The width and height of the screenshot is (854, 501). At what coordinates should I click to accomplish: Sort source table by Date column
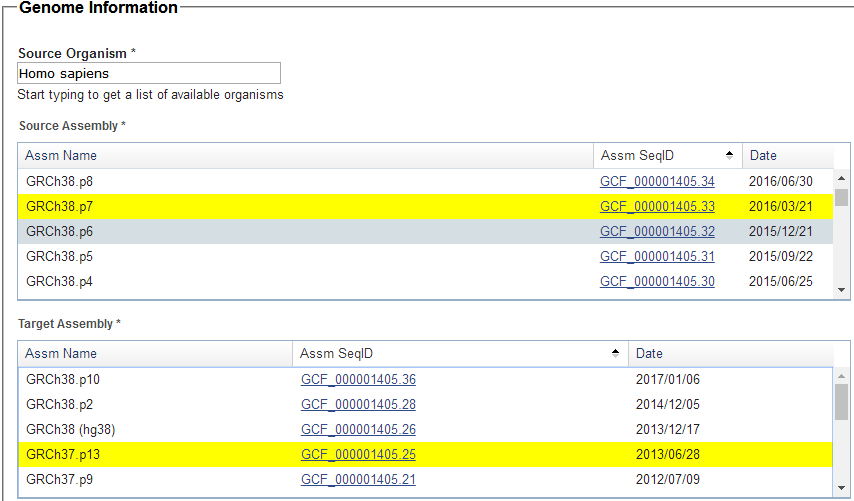(788, 156)
